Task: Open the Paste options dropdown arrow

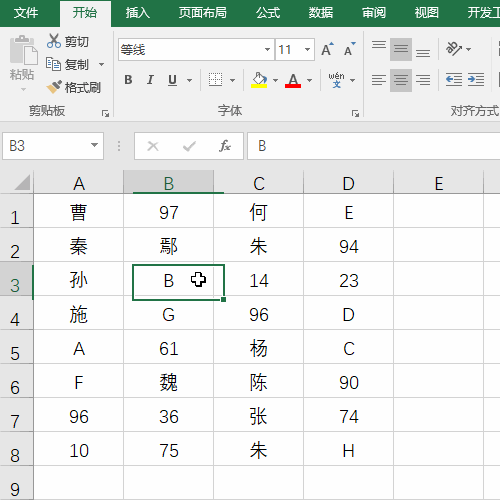Action: (23, 89)
